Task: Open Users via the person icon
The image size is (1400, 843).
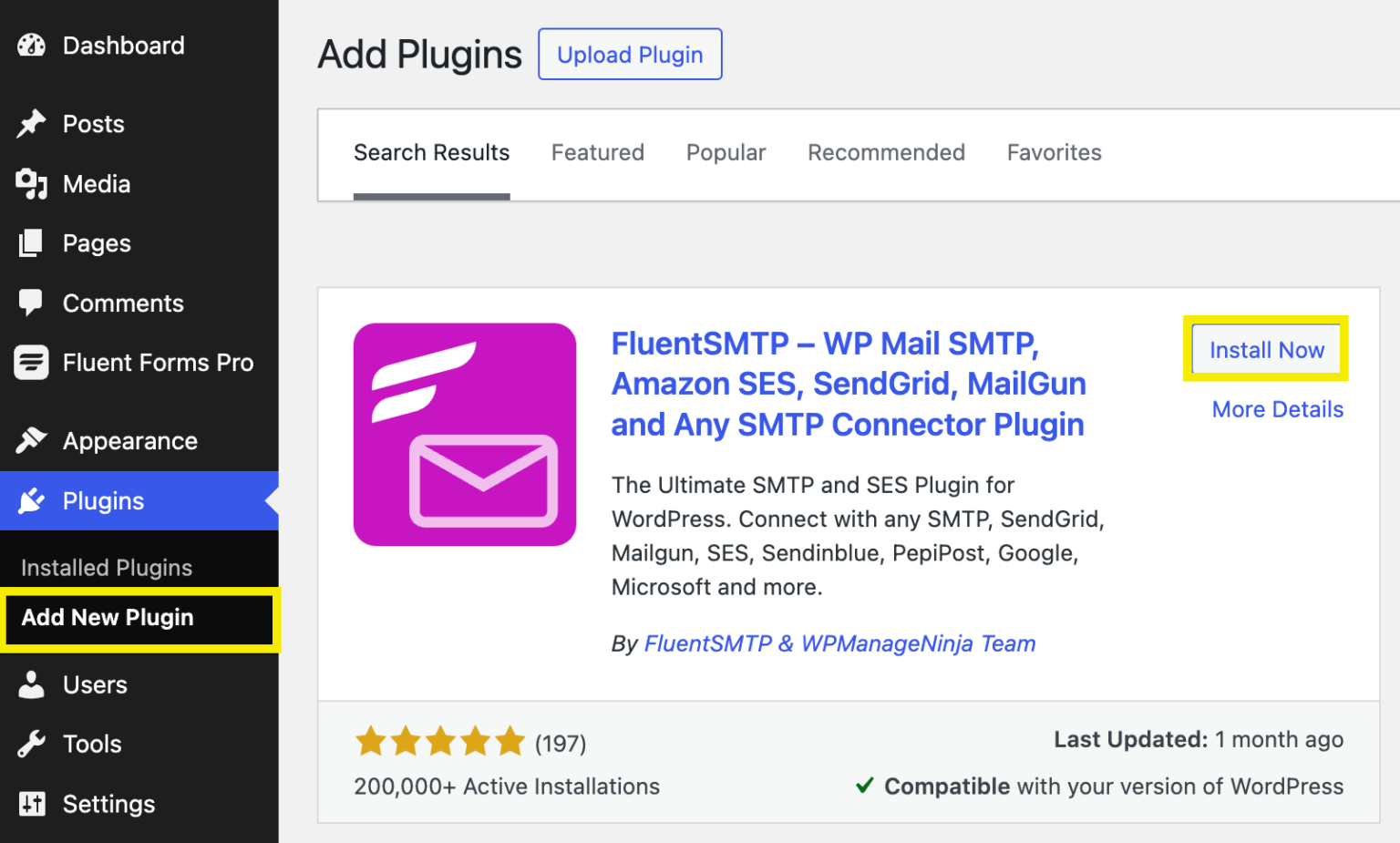Action: tap(31, 684)
